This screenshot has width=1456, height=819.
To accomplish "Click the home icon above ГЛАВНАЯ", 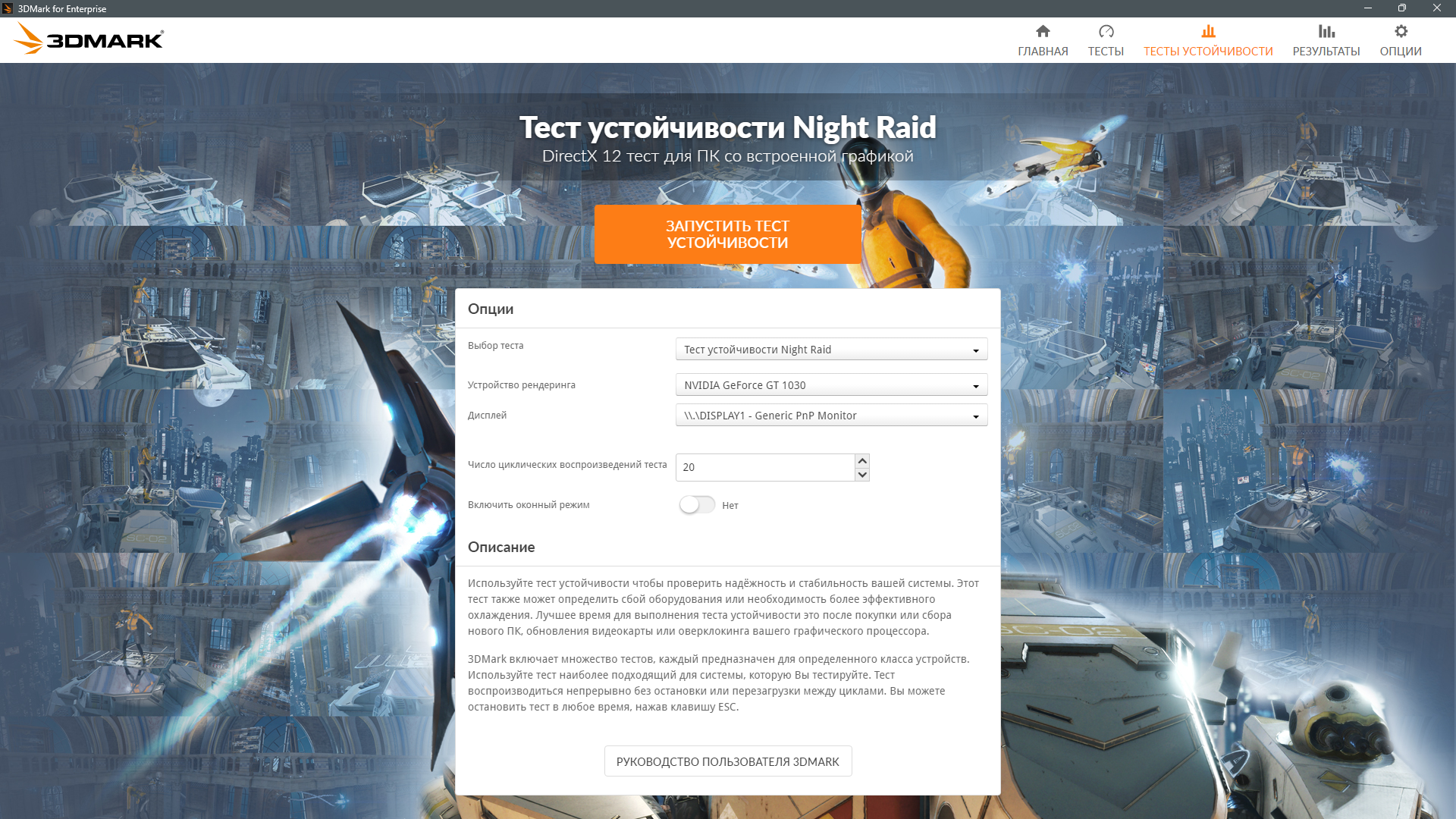I will coord(1043,31).
